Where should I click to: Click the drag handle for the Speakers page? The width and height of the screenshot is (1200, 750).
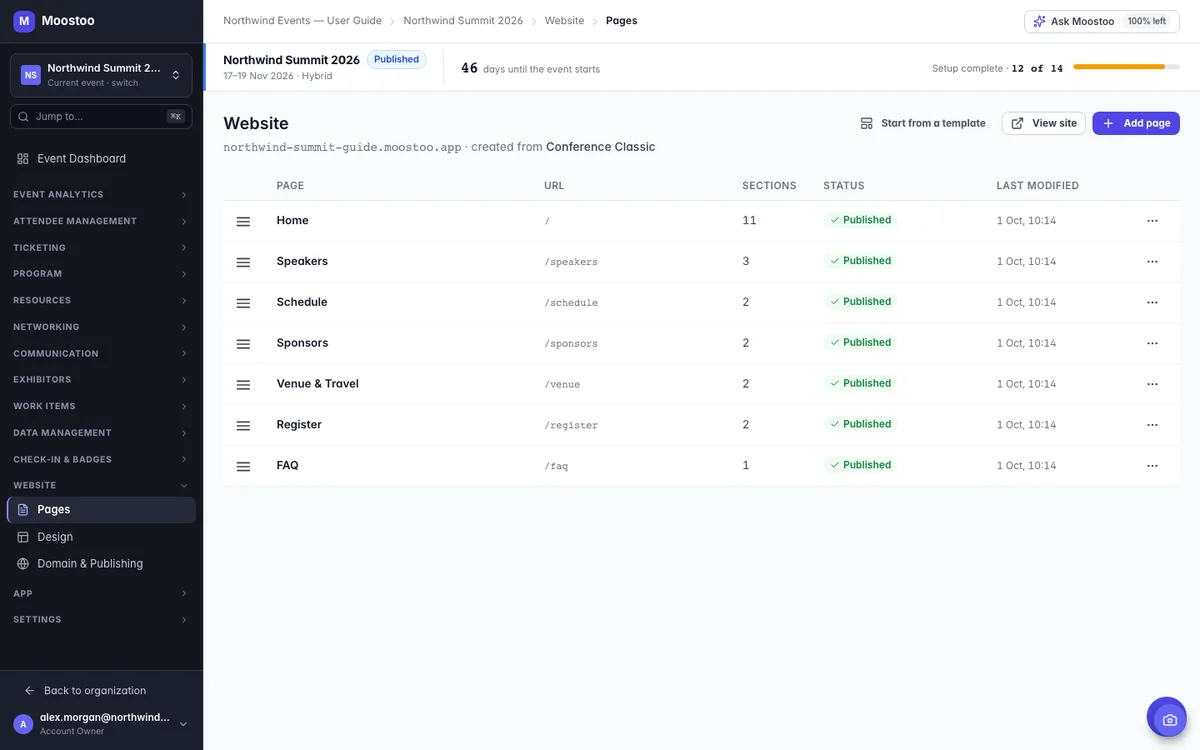pyautogui.click(x=243, y=262)
